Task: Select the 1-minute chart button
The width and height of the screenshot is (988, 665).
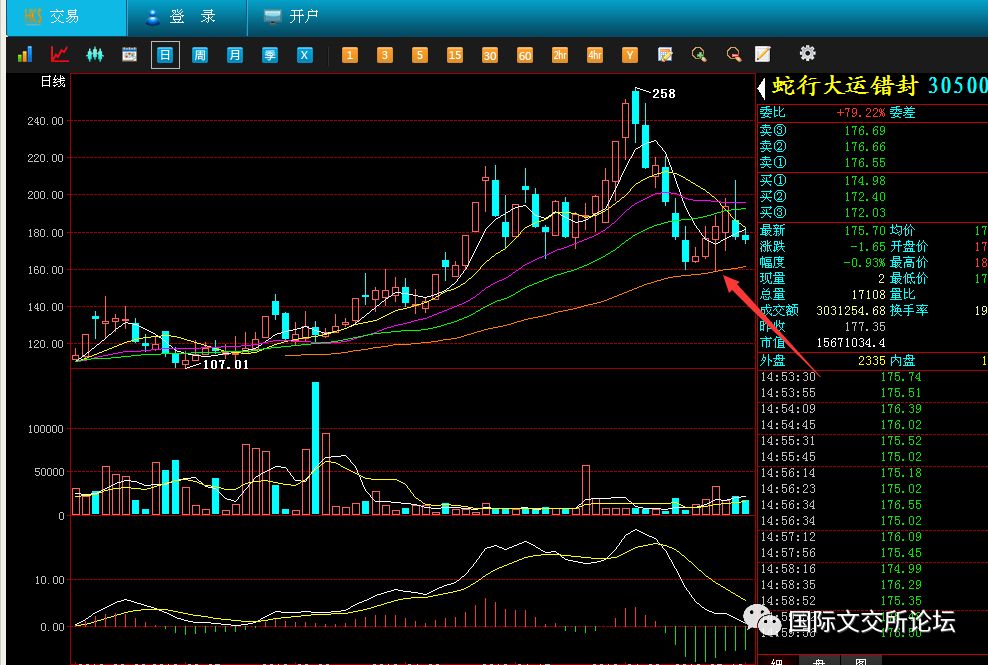Action: [350, 55]
